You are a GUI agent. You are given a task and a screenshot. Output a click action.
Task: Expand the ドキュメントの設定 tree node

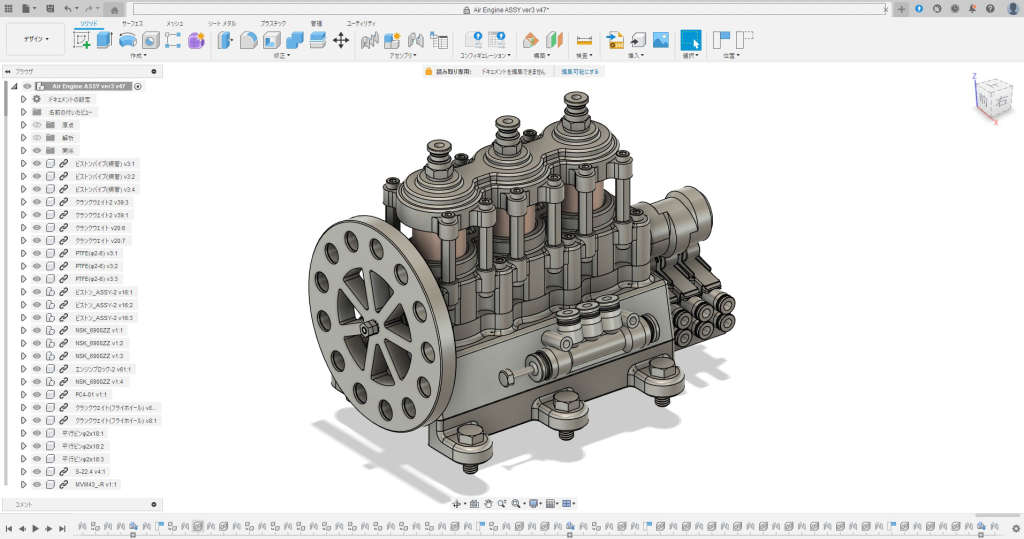pos(23,99)
